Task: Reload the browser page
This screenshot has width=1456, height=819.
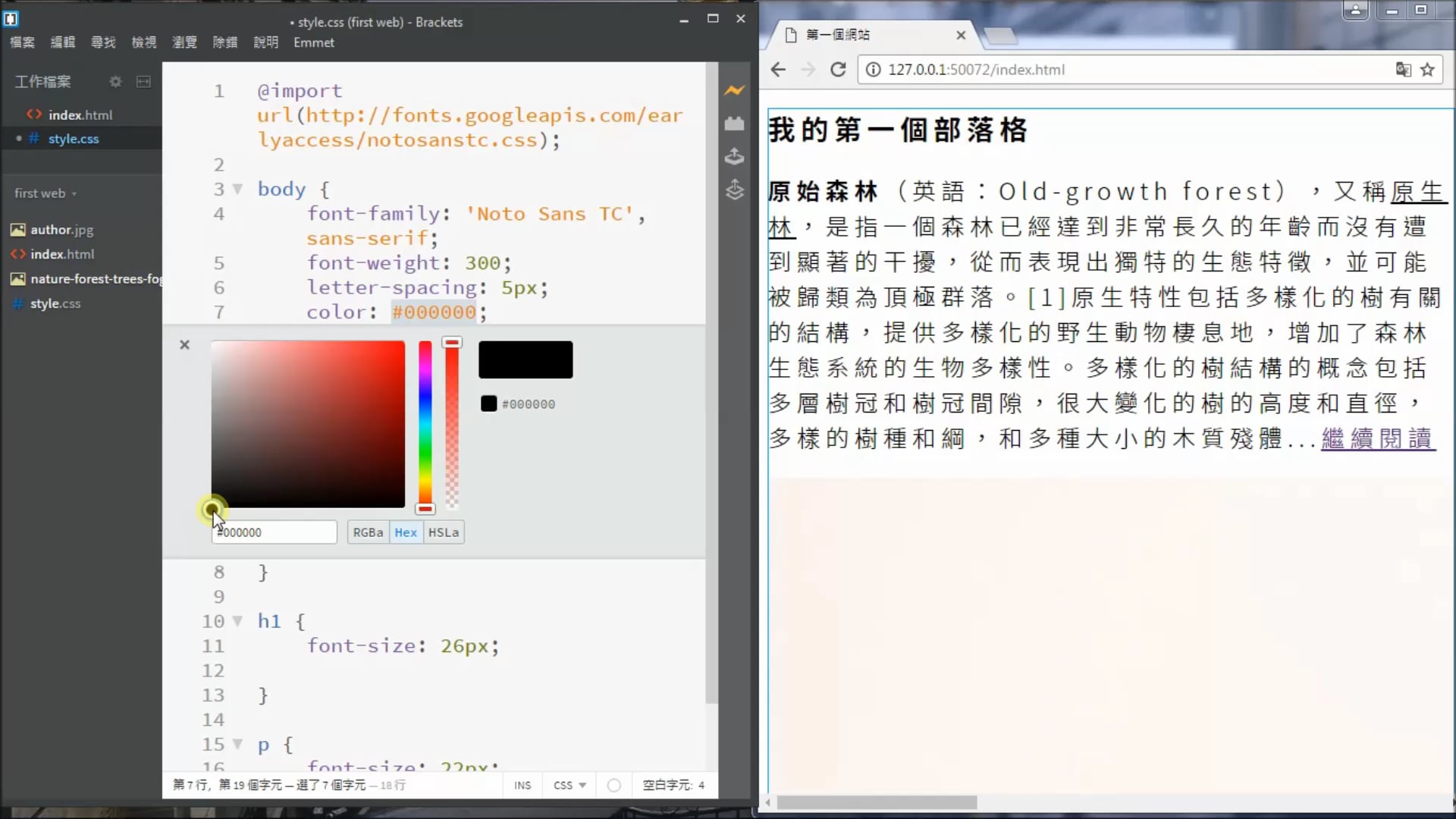Action: 838,70
